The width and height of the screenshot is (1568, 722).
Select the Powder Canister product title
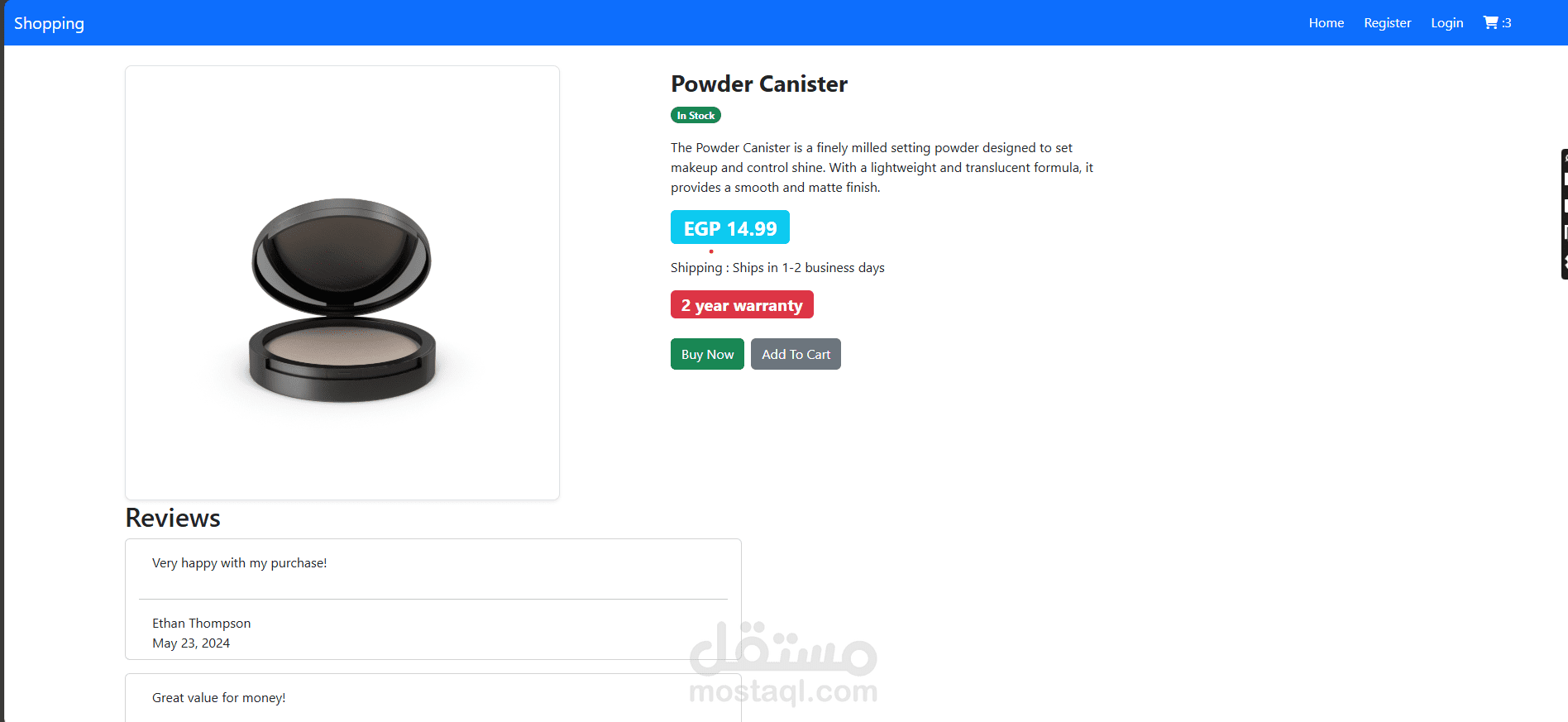(759, 84)
